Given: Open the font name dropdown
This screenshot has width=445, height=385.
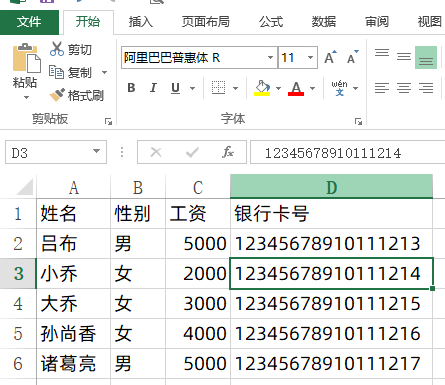Looking at the screenshot, I should click(x=270, y=58).
